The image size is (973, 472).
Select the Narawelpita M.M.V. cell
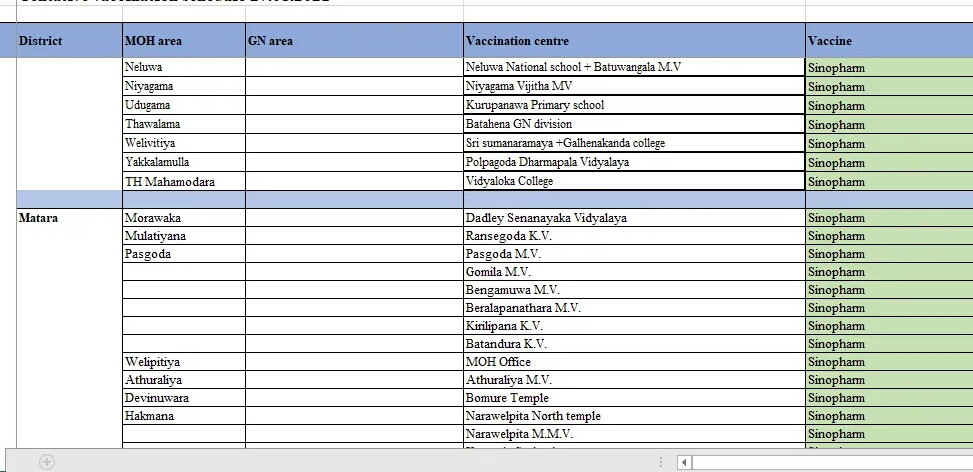[x=634, y=434]
